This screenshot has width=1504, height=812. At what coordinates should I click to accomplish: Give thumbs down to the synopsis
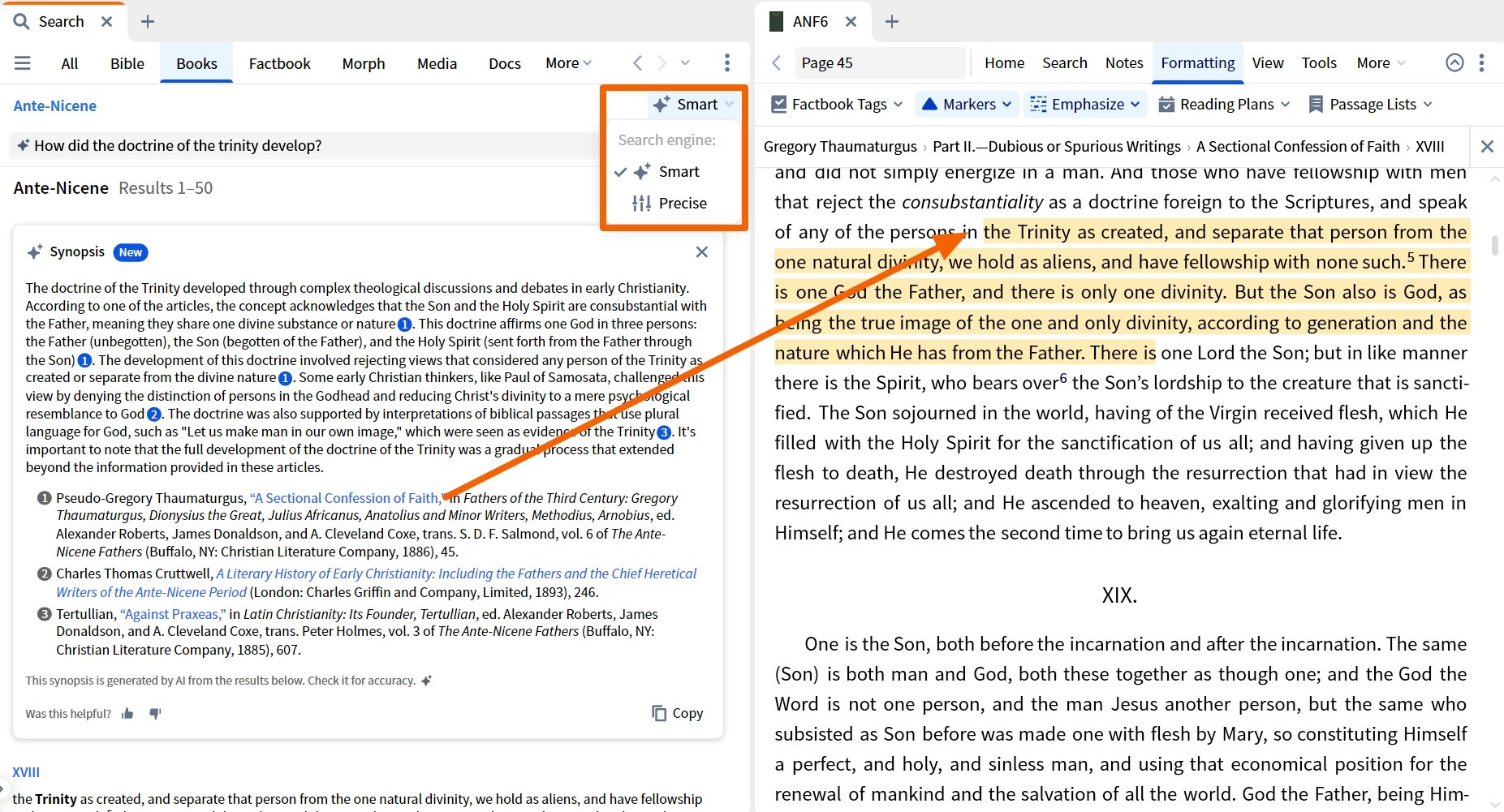click(155, 714)
